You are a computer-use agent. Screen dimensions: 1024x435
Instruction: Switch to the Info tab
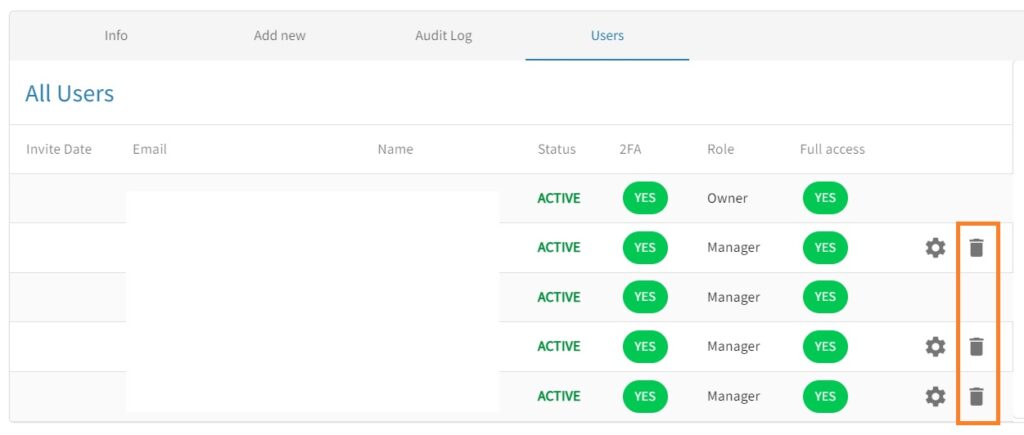(116, 36)
